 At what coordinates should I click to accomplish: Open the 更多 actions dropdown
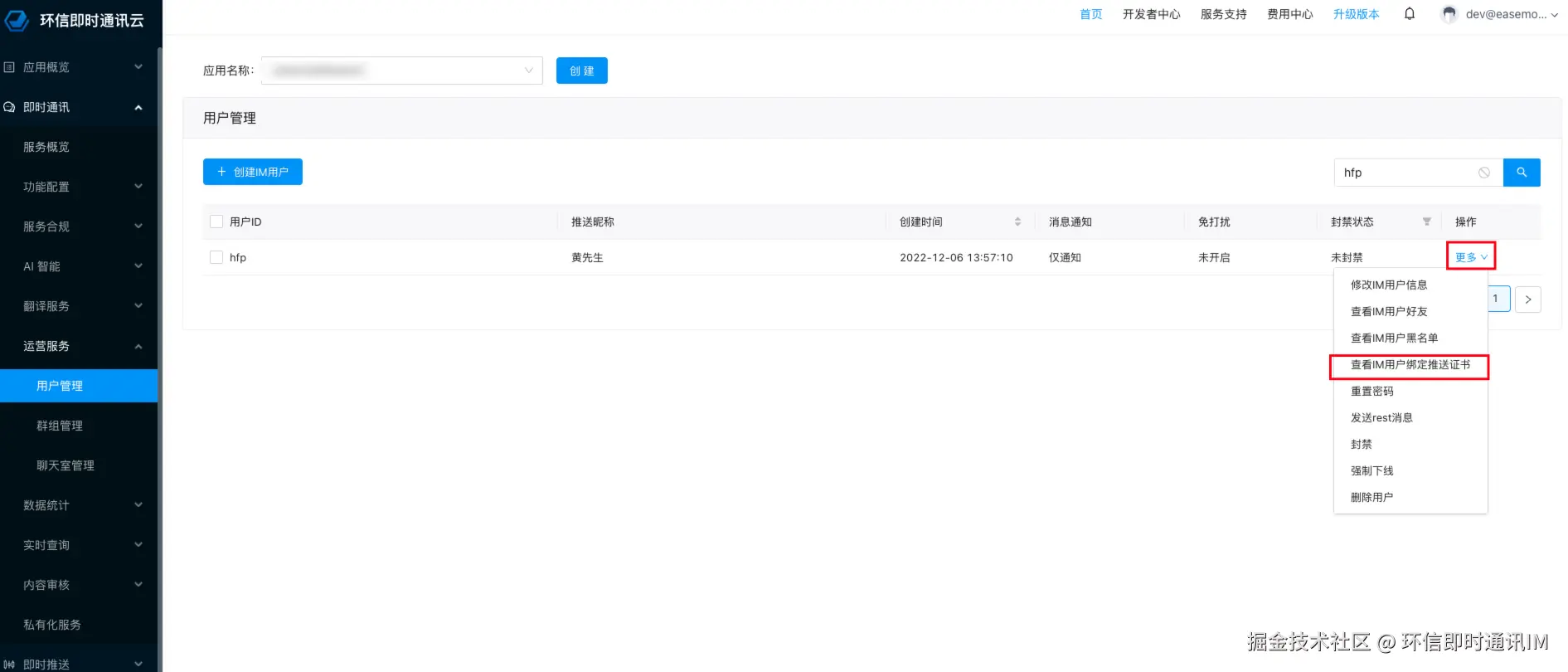click(1471, 257)
